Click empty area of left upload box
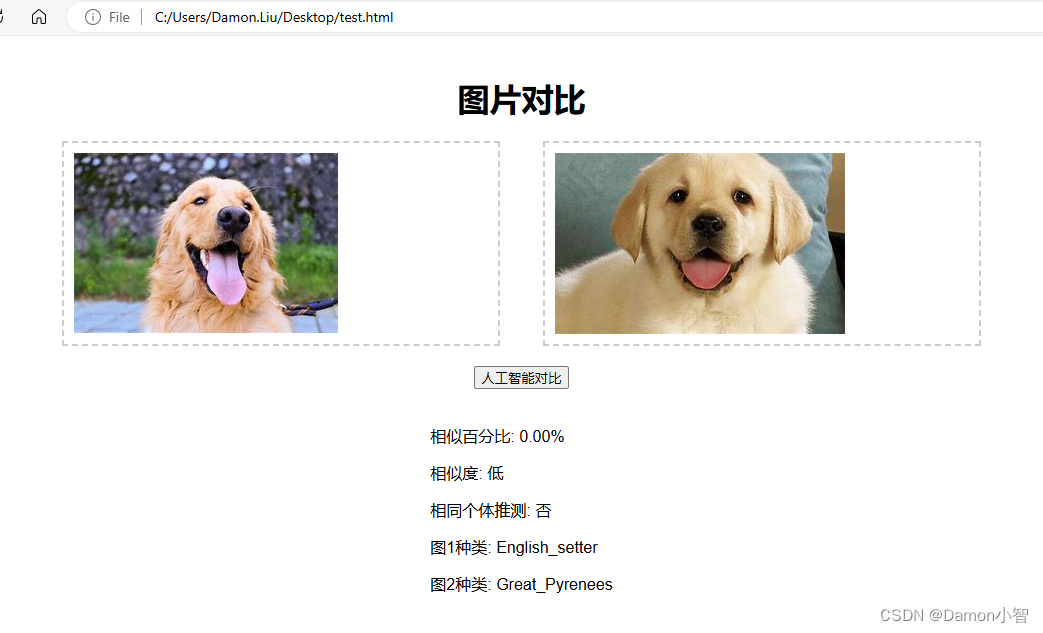Viewport: 1043px width, 633px height. pyautogui.click(x=420, y=242)
